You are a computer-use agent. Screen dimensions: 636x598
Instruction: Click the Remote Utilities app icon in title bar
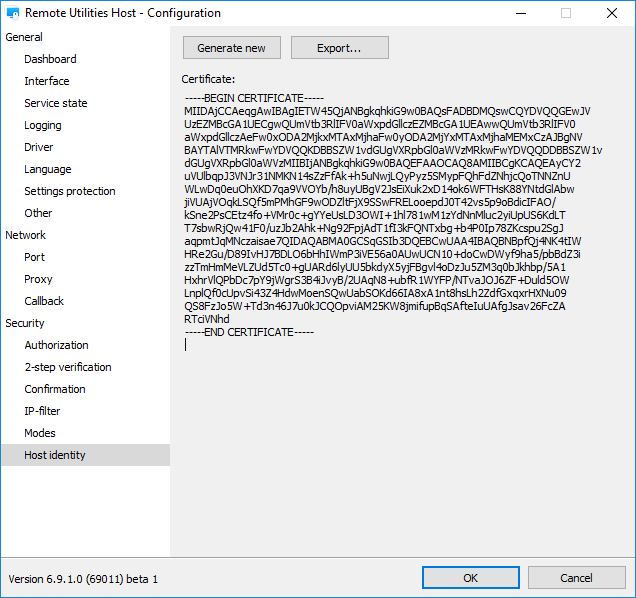point(12,13)
